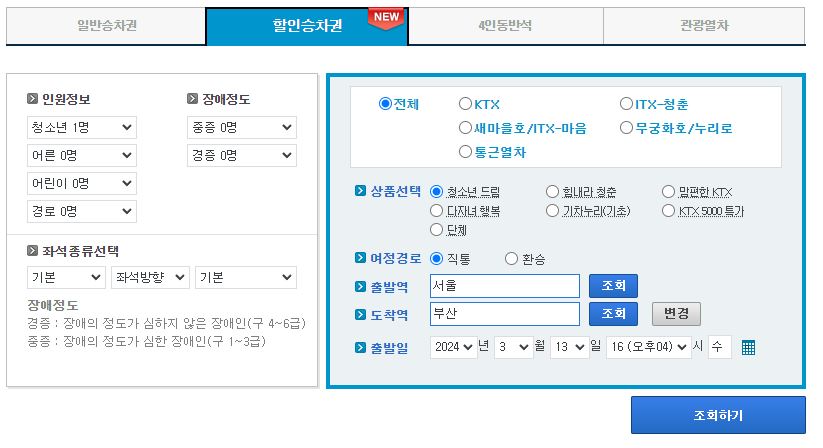The image size is (823, 448).
Task: Click the arrow icon beside 출발역 label
Action: 360,286
